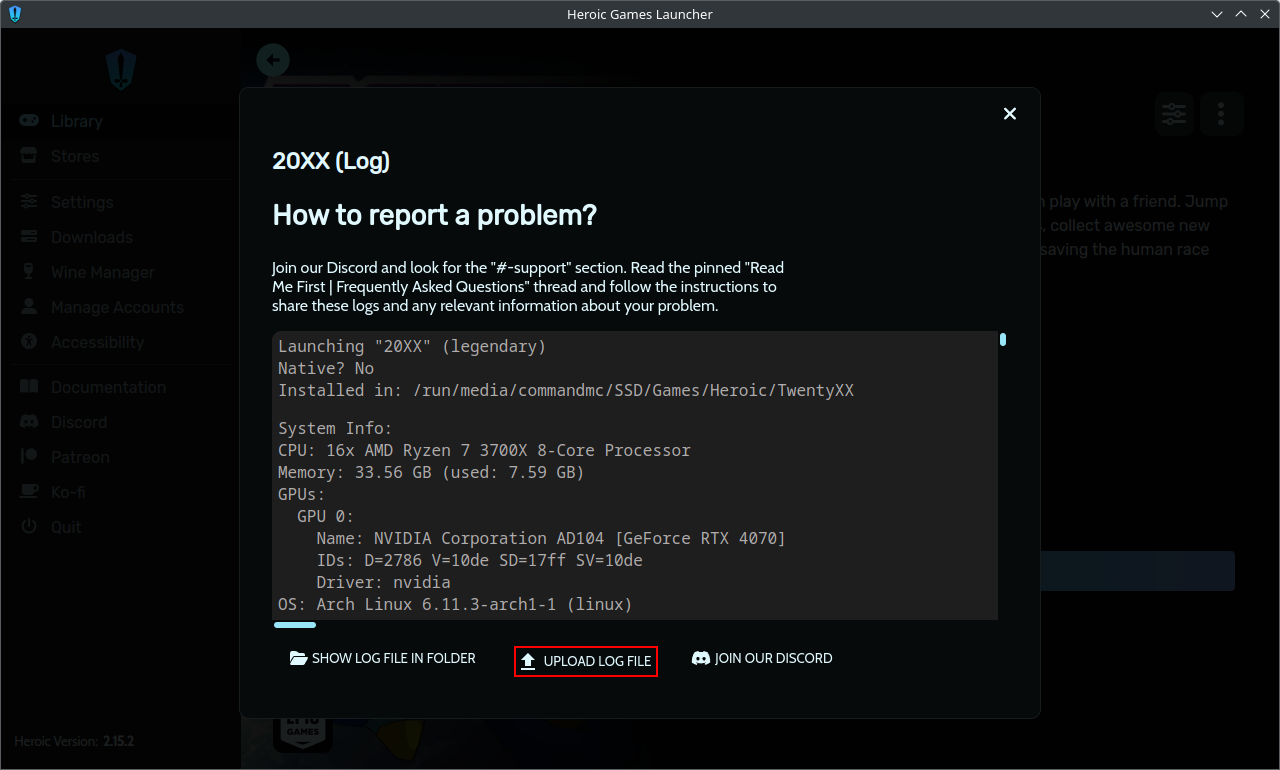Open Stores in the sidebar
The width and height of the screenshot is (1280, 770).
[x=74, y=156]
